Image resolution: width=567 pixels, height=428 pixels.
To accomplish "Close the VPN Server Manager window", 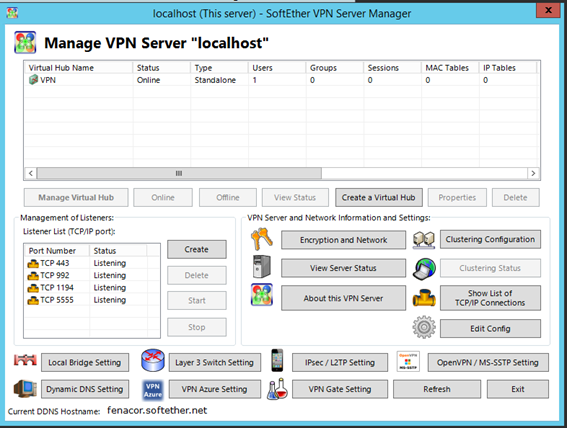I will (548, 10).
